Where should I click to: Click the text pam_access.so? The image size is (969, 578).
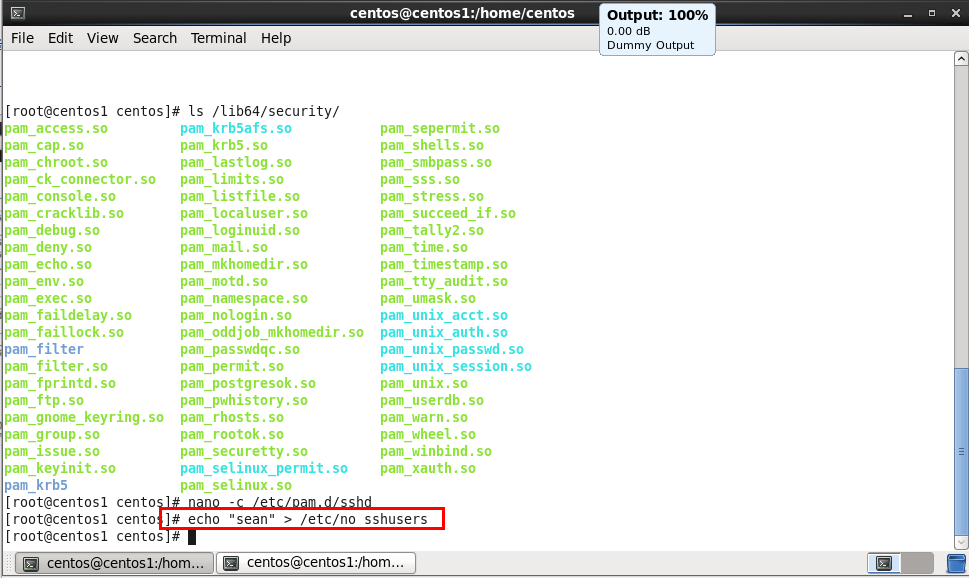tap(56, 129)
